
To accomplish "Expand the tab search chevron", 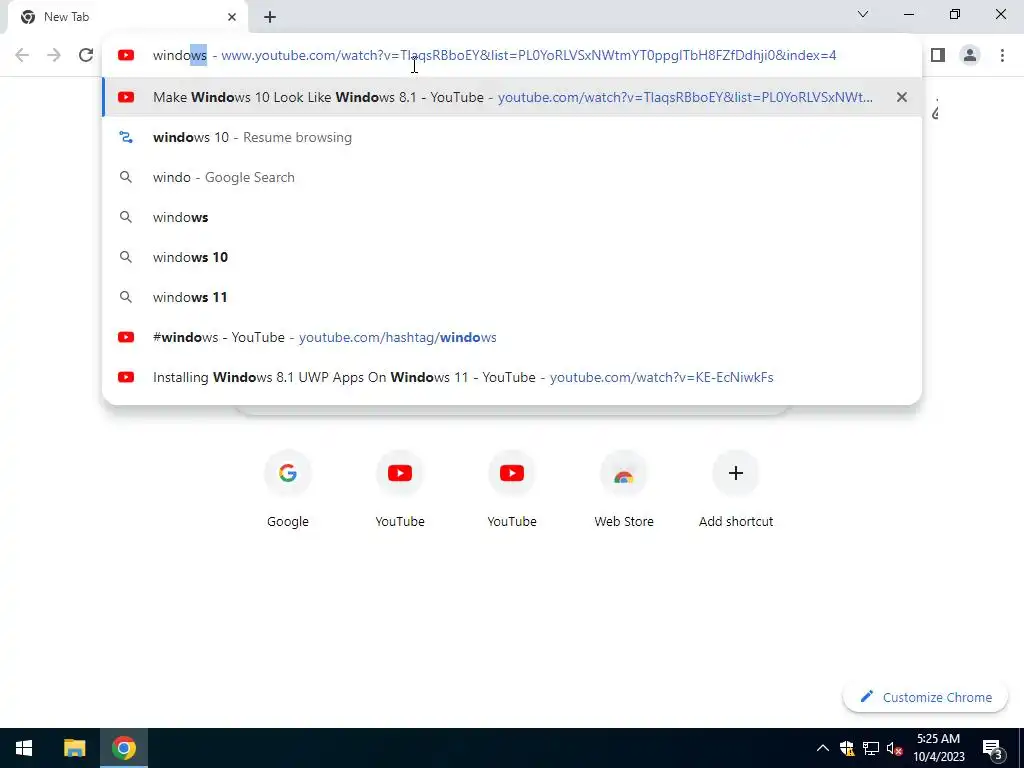I will click(863, 14).
